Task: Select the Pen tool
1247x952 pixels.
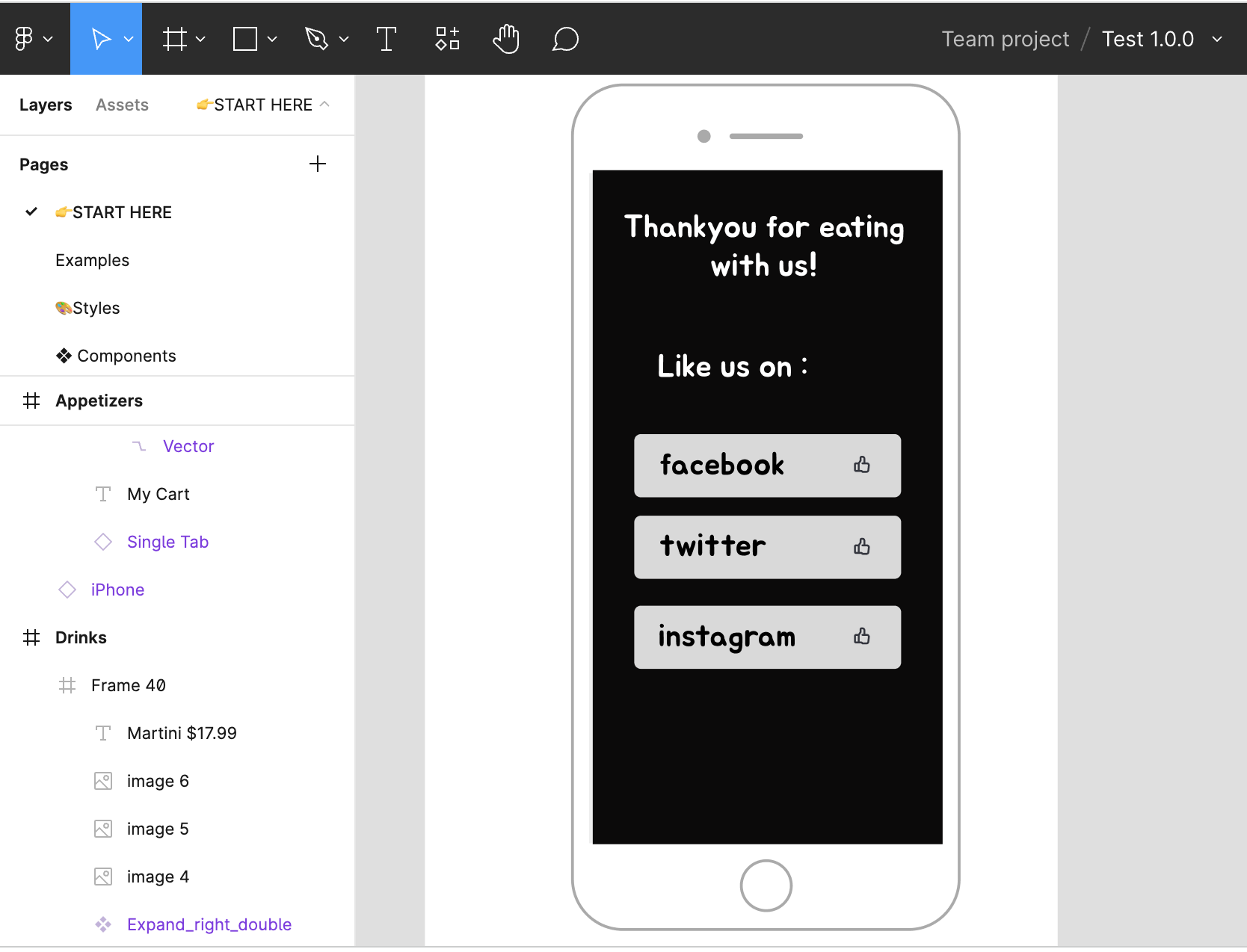Action: (317, 39)
